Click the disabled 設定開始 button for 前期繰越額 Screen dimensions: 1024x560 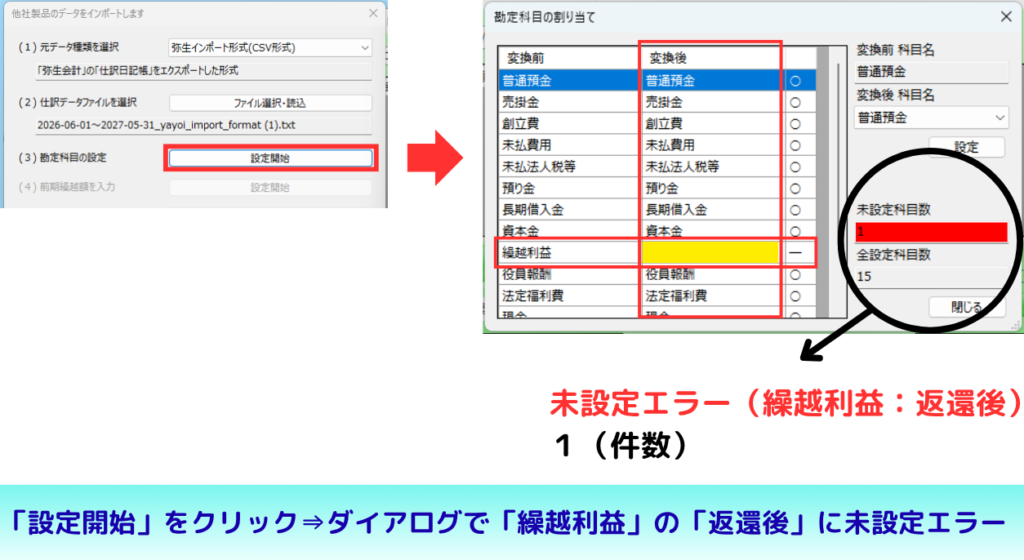270,187
